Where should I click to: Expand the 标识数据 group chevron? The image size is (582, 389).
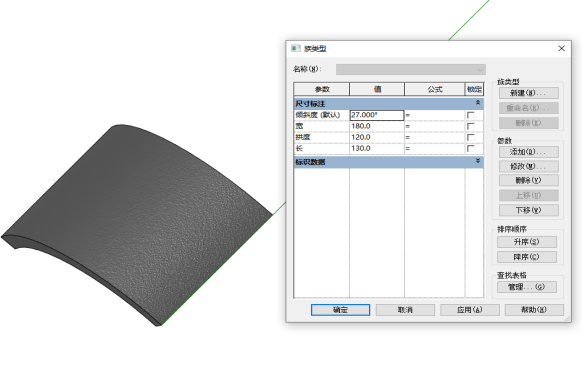coord(478,161)
